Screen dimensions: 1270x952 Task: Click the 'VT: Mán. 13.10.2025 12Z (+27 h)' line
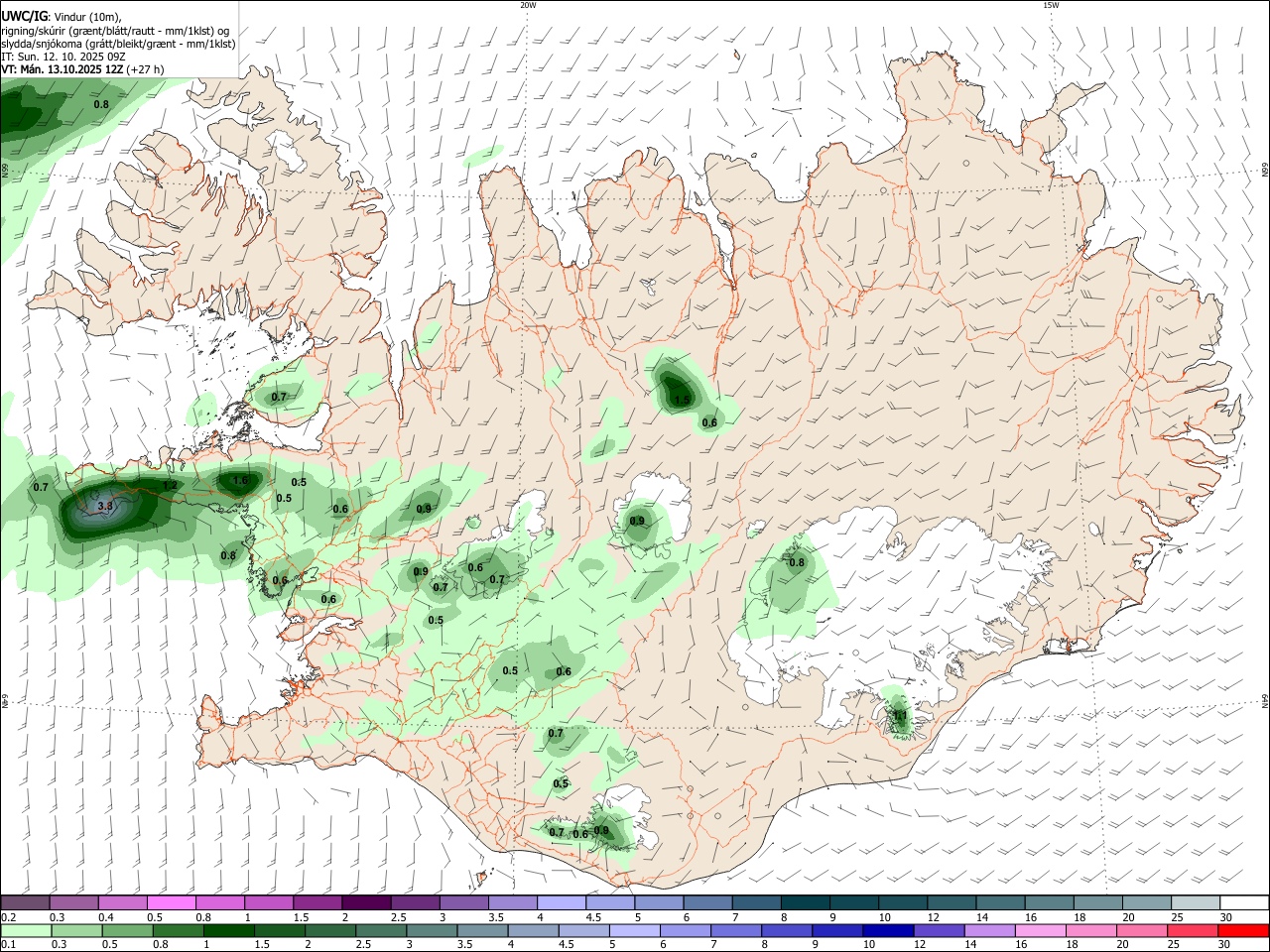82,69
